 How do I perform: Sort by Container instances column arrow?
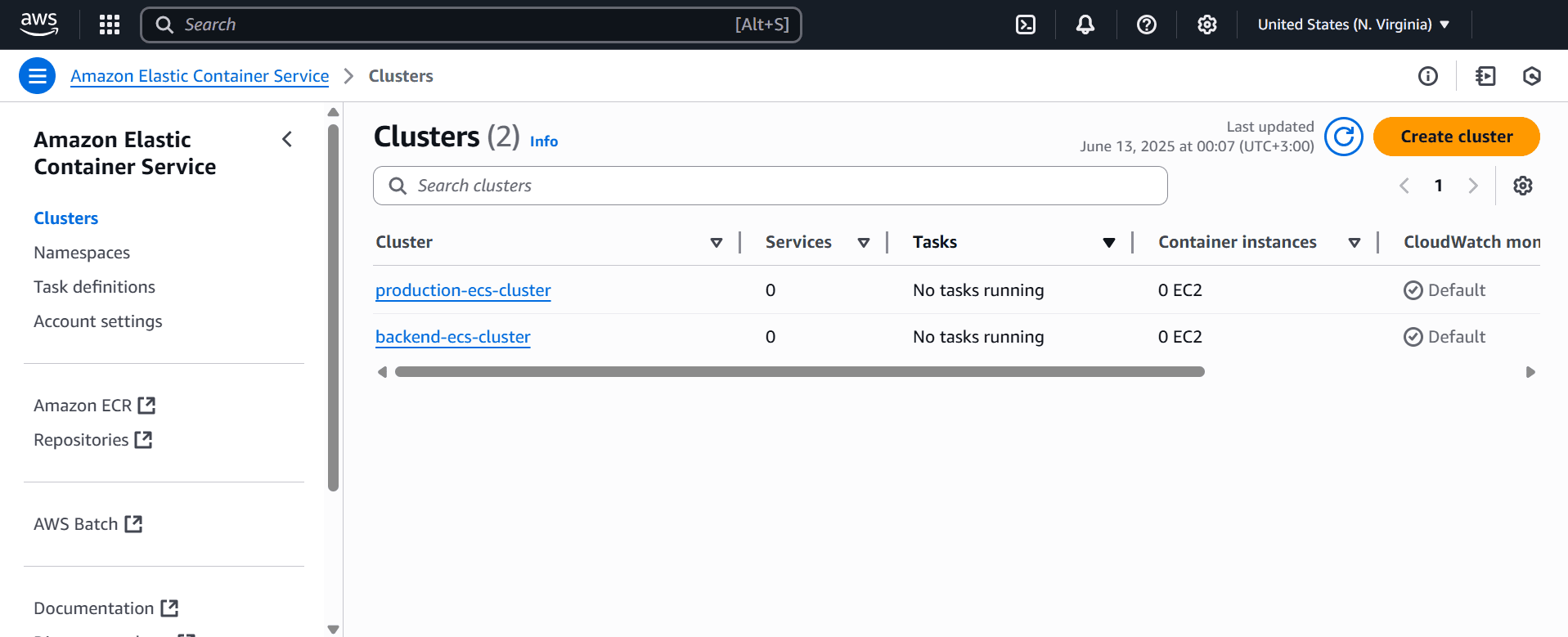point(1355,243)
